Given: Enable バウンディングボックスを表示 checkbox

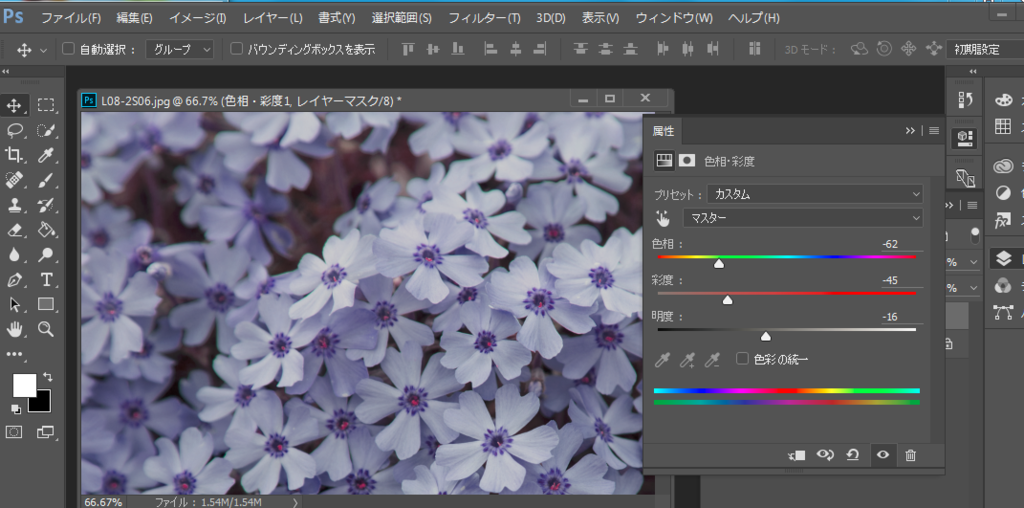Looking at the screenshot, I should (236, 49).
